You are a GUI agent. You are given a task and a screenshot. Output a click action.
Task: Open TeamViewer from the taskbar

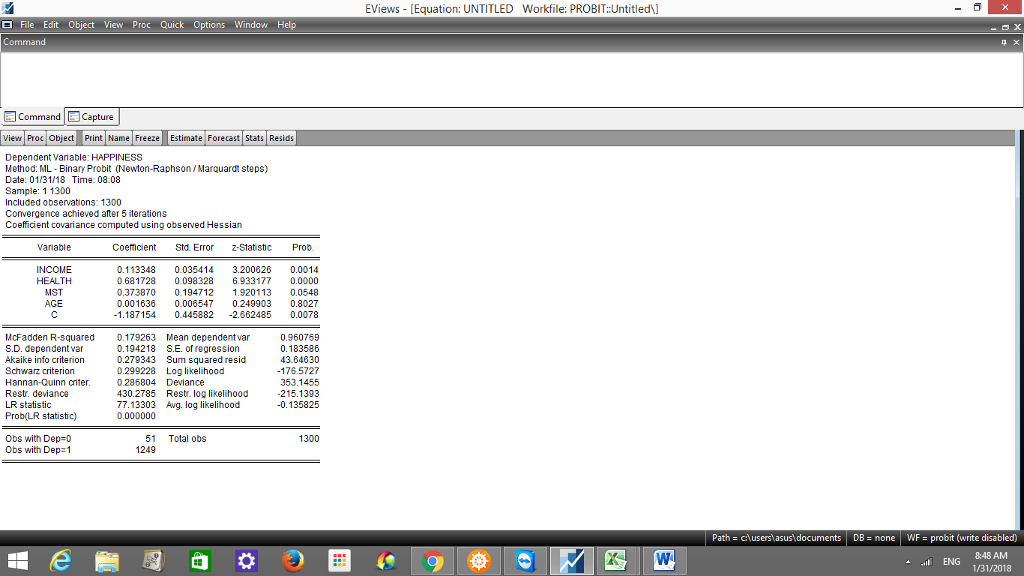(x=525, y=560)
